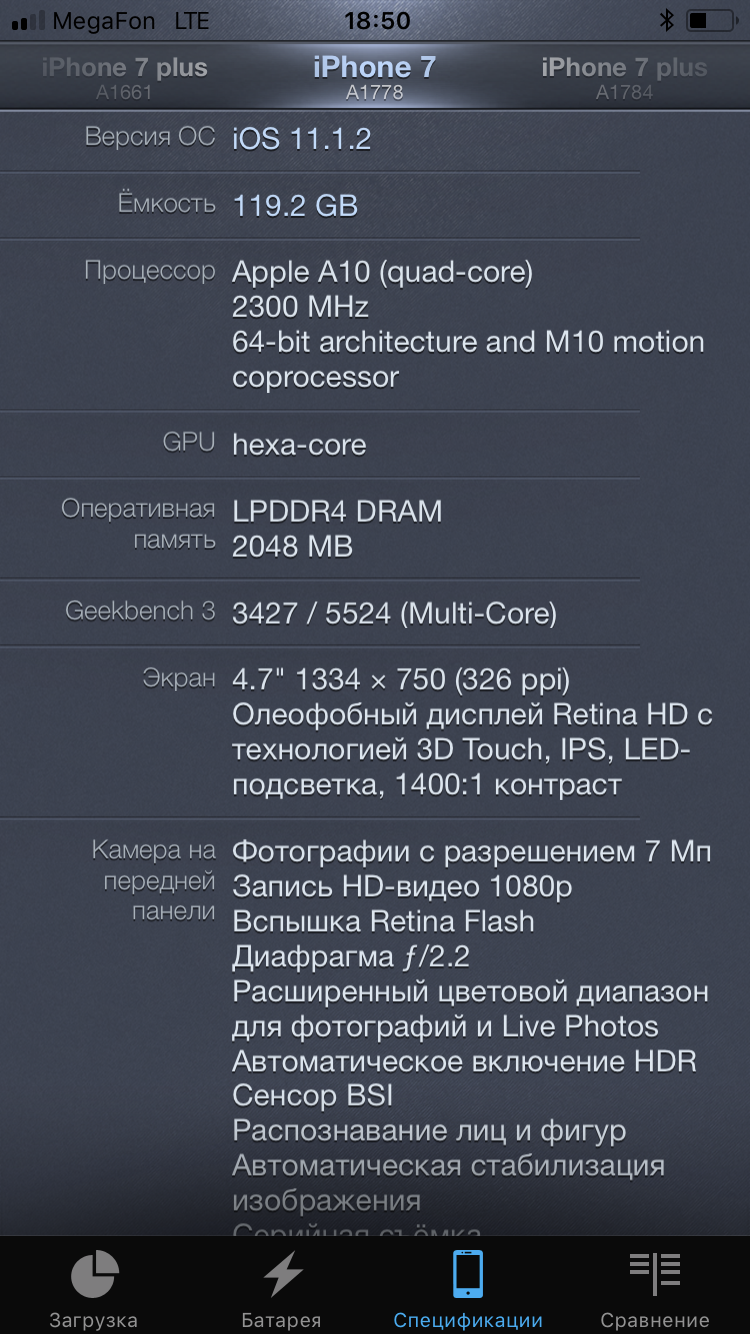Tap the Bluetooth status icon
The height and width of the screenshot is (1334, 750).
click(667, 20)
